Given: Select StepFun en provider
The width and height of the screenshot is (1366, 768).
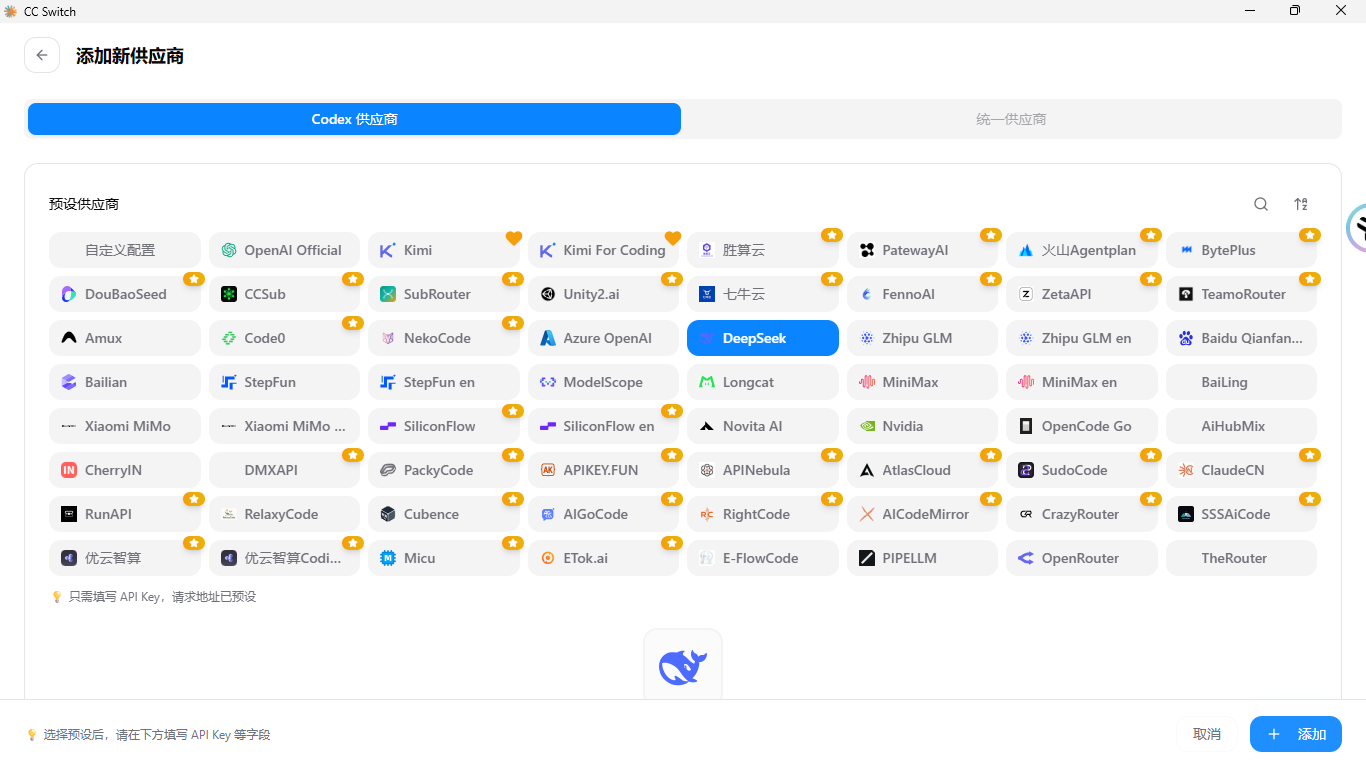Looking at the screenshot, I should tap(444, 382).
